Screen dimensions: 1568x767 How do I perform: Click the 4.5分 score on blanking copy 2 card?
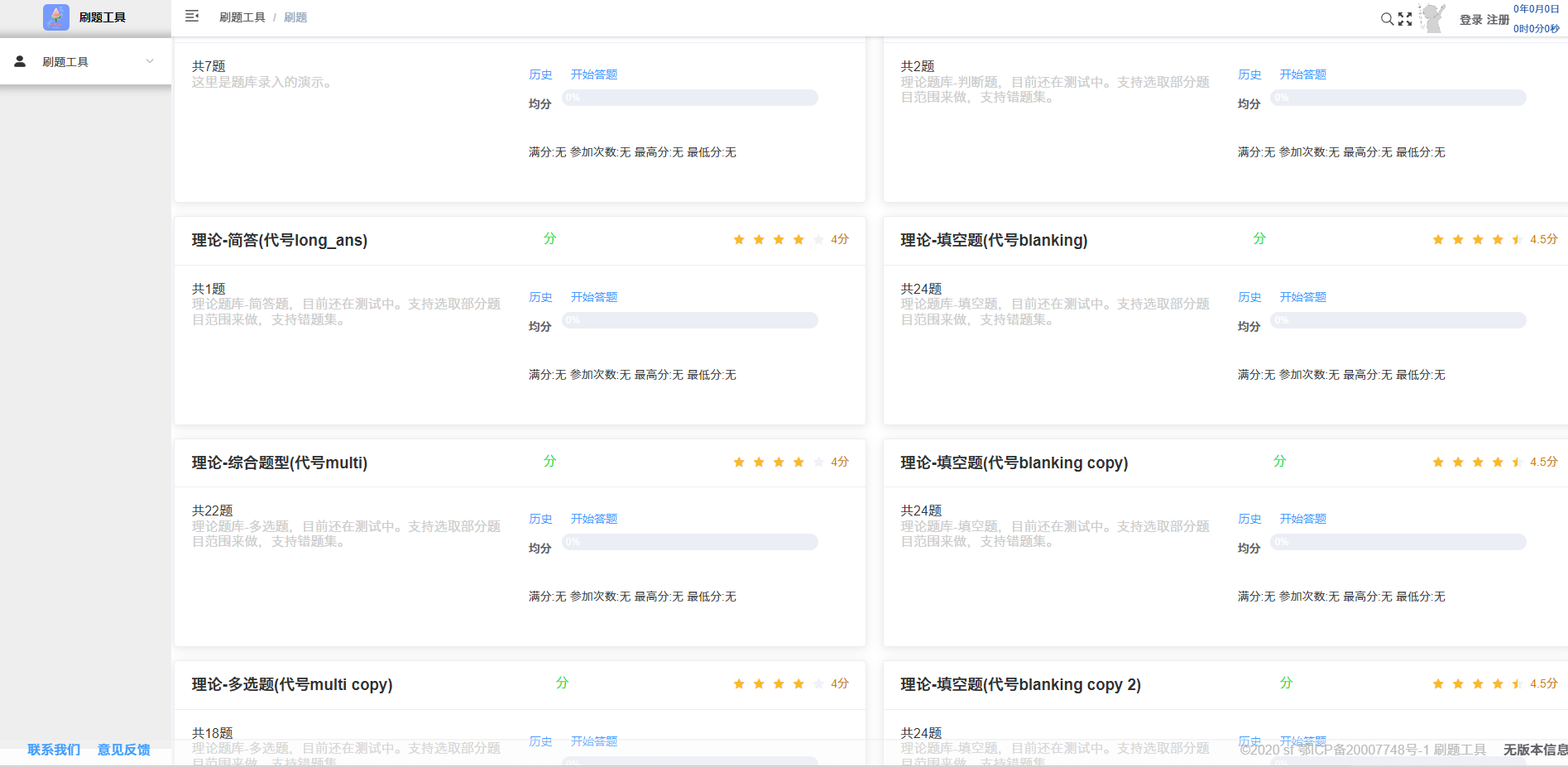pyautogui.click(x=1544, y=684)
